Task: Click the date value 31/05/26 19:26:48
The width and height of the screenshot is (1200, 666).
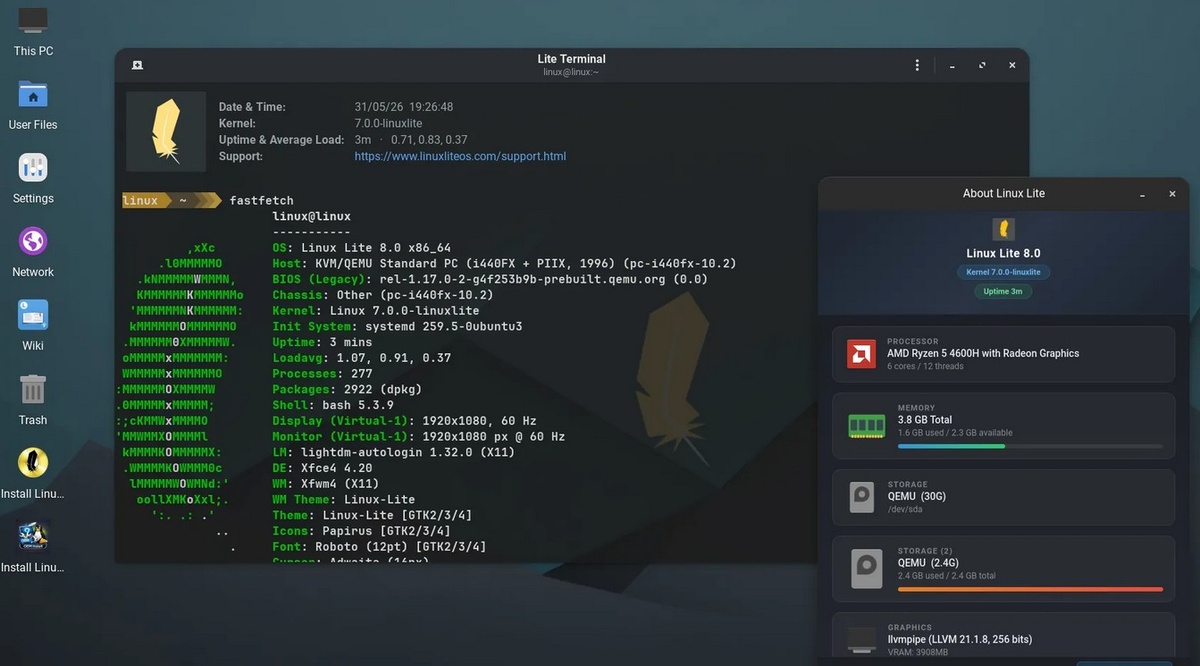Action: 404,107
